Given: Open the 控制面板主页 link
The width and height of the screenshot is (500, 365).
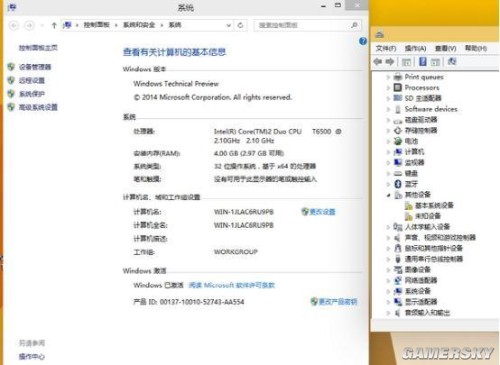Looking at the screenshot, I should point(38,48).
